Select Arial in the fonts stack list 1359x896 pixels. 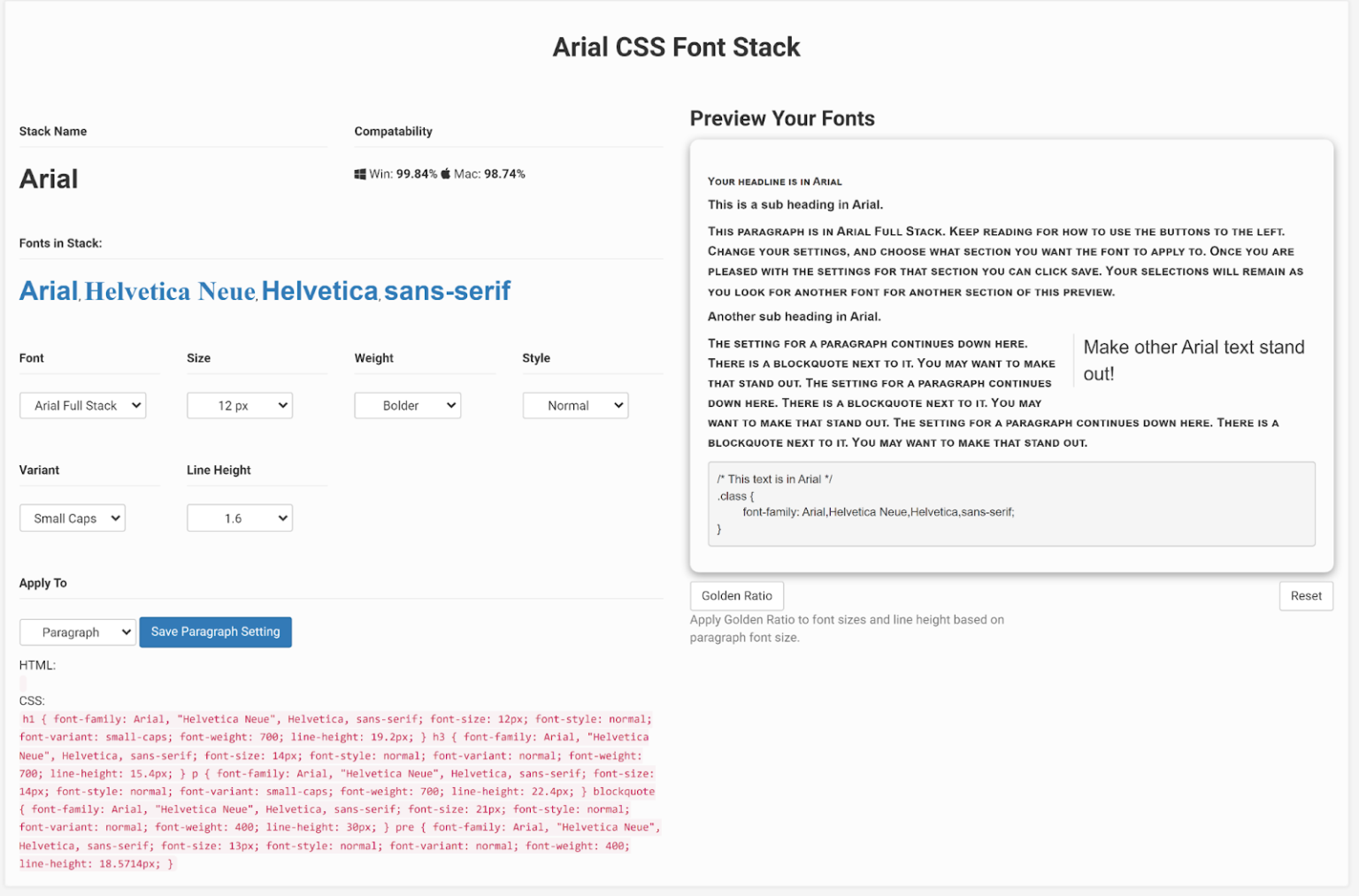(x=48, y=290)
